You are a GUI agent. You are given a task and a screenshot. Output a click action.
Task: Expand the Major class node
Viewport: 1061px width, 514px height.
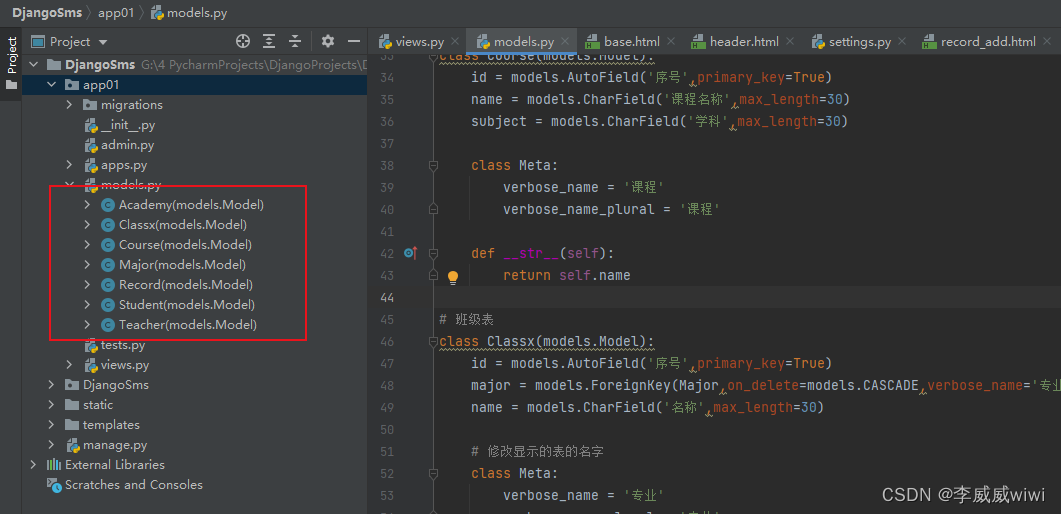pyautogui.click(x=87, y=264)
